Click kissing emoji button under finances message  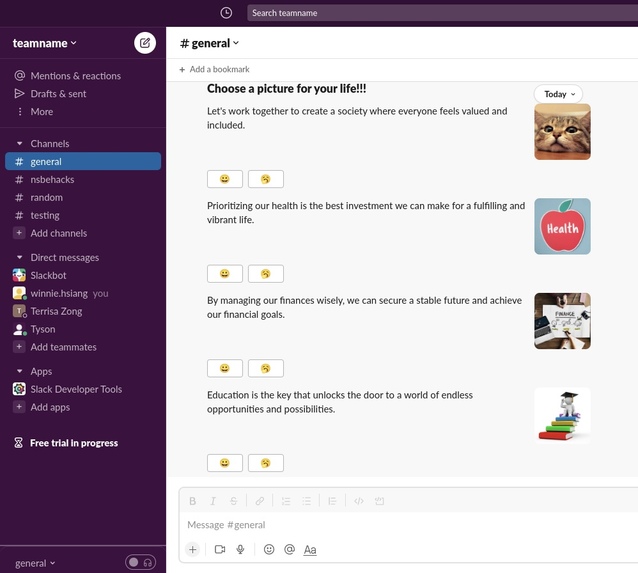pos(266,368)
